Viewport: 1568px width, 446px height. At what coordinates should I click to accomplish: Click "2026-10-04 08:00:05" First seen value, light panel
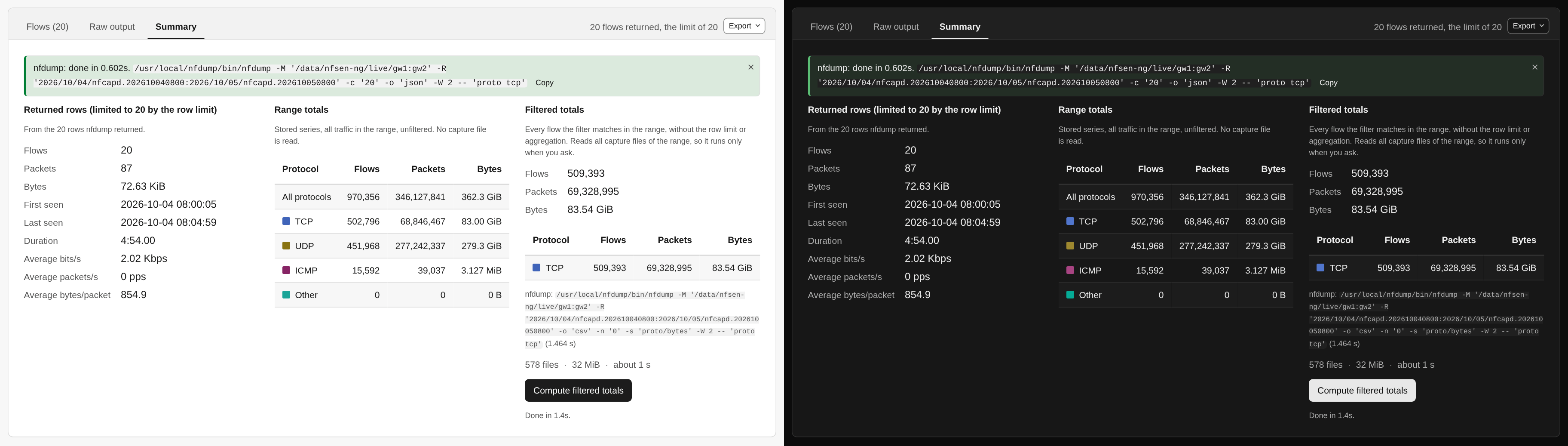click(x=168, y=205)
